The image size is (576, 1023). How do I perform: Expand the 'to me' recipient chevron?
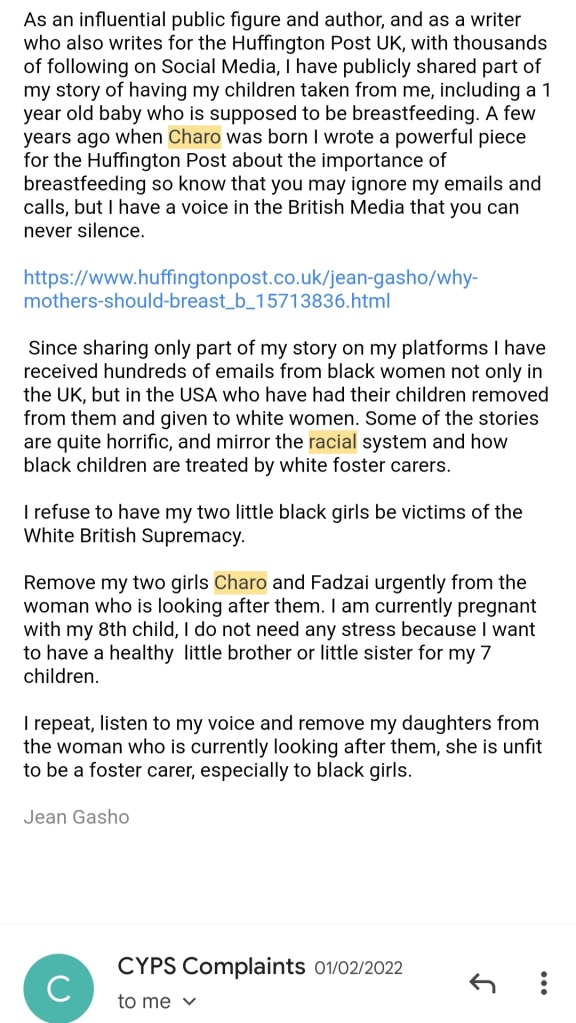[189, 1001]
